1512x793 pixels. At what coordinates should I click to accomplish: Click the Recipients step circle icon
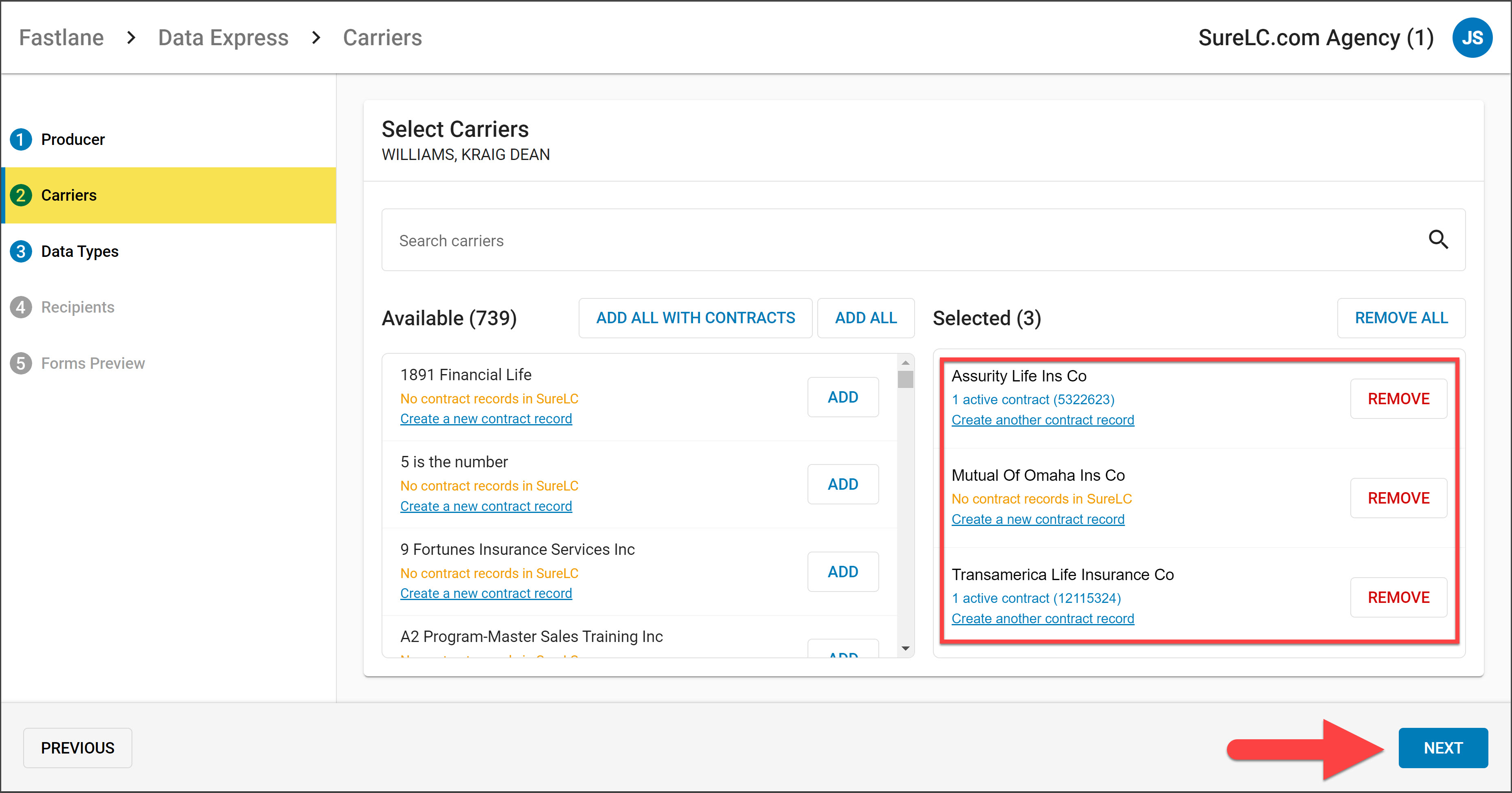[x=20, y=307]
